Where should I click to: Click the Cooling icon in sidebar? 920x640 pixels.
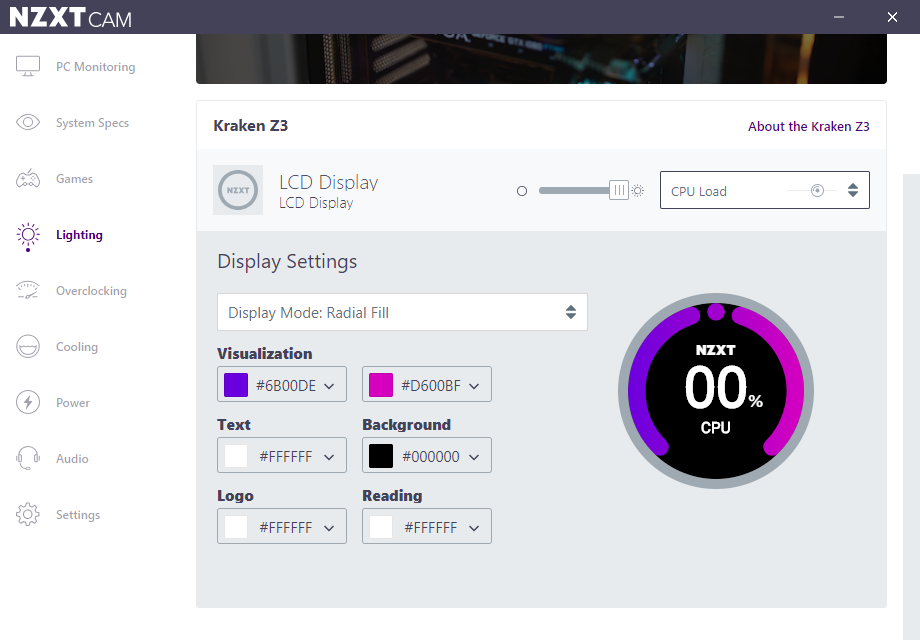coord(28,347)
